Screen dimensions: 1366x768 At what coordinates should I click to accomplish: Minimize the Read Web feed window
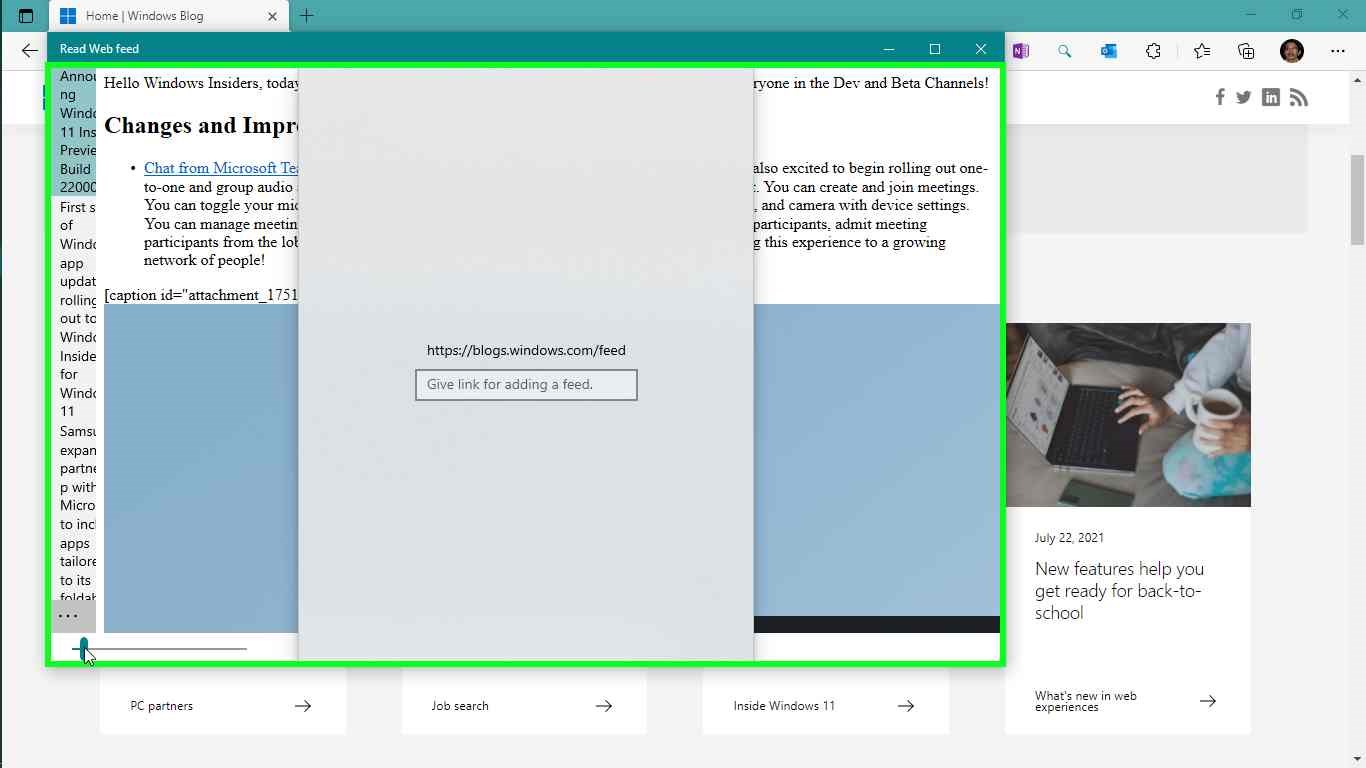[889, 49]
